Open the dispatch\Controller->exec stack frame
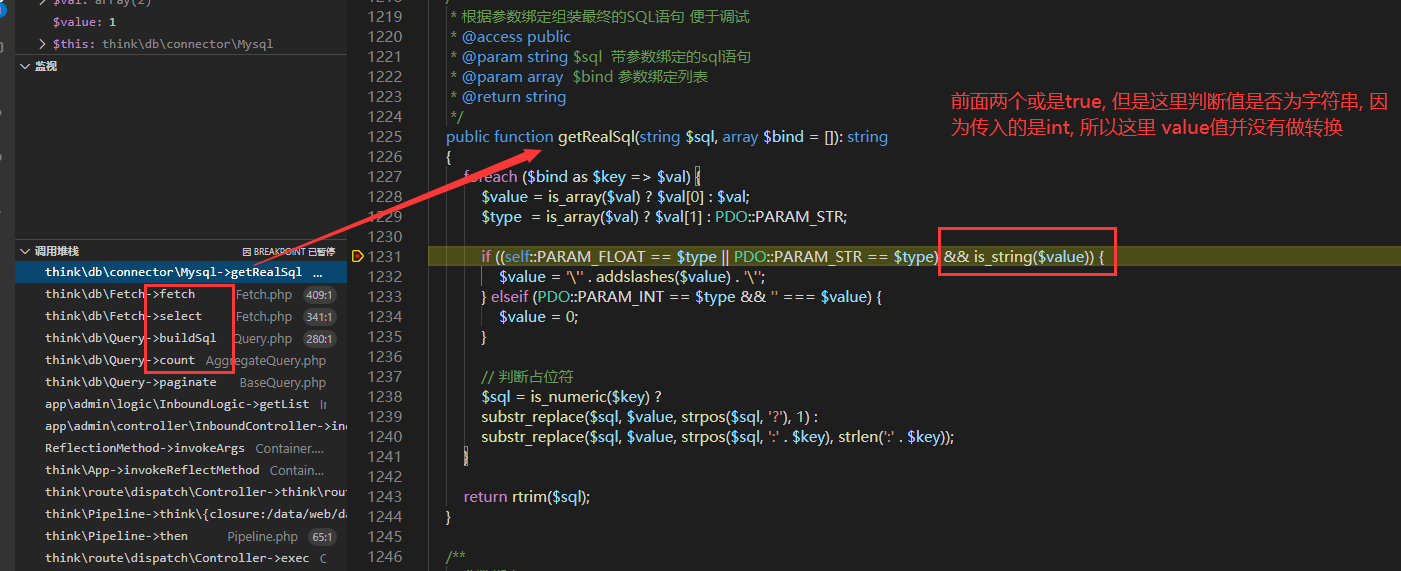 (x=181, y=558)
